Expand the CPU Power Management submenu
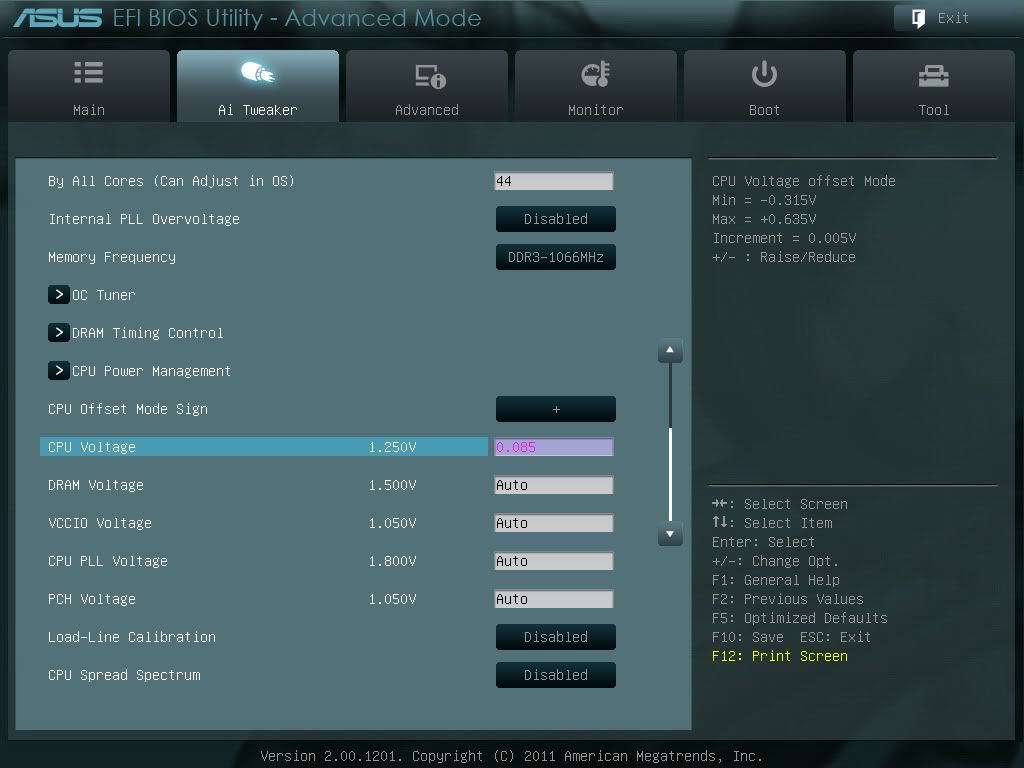Image resolution: width=1024 pixels, height=768 pixels. tap(139, 370)
